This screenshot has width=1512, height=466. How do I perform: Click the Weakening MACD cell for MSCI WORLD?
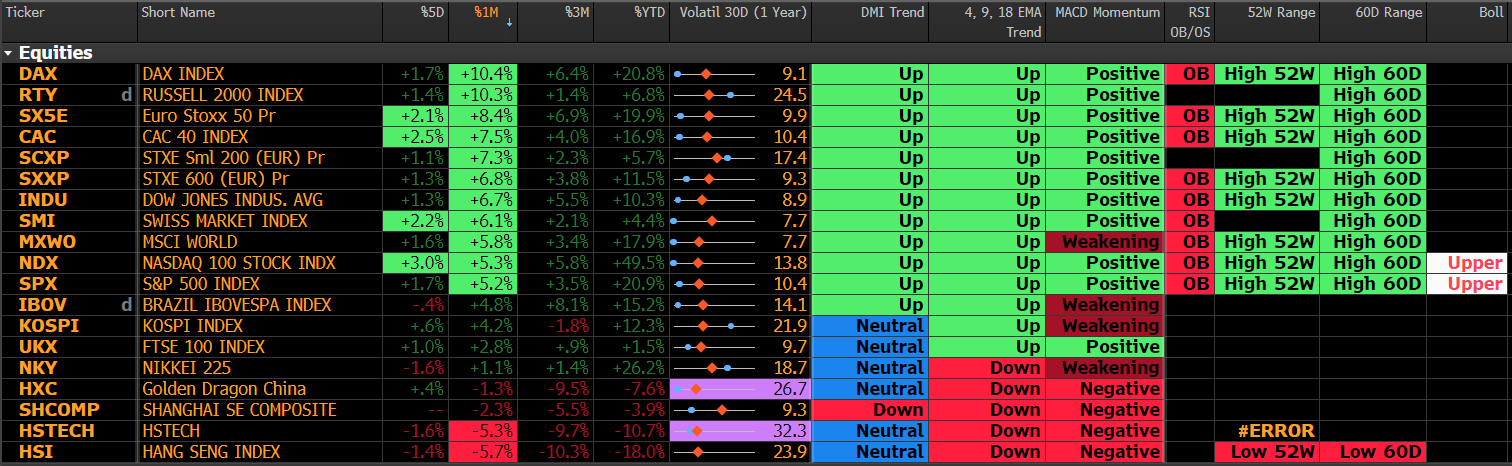click(x=1104, y=242)
